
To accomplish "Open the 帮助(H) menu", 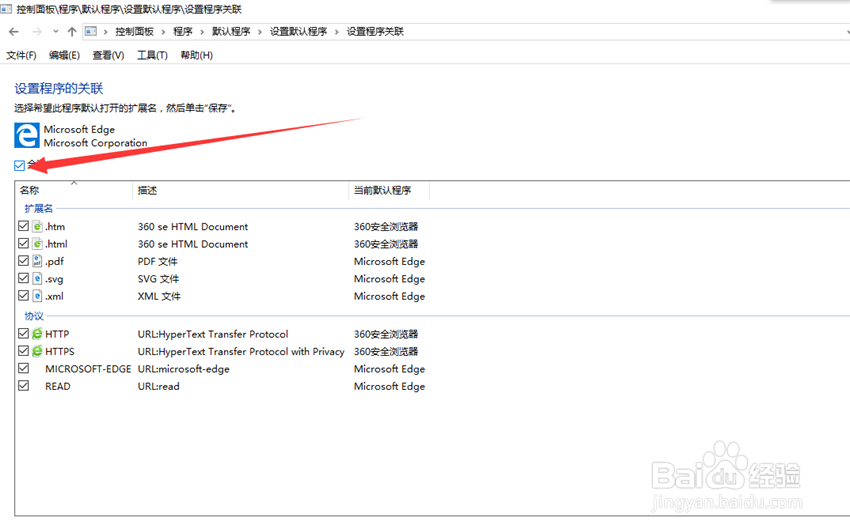I will click(196, 55).
